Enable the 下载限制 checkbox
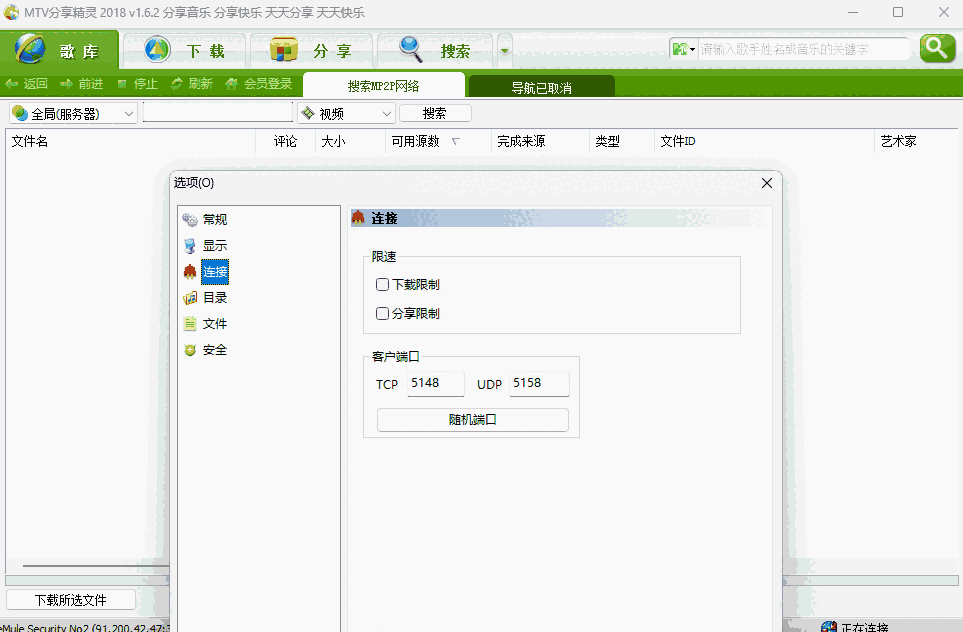The height and width of the screenshot is (632, 963). coord(382,285)
